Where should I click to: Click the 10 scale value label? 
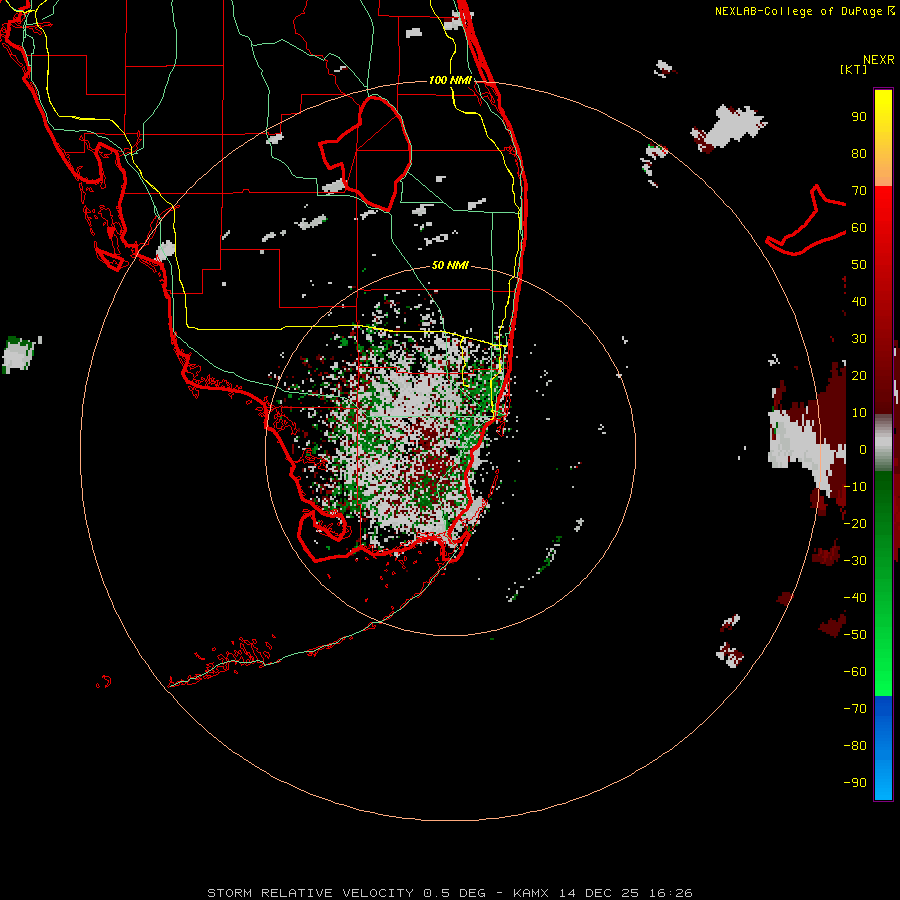[x=859, y=413]
